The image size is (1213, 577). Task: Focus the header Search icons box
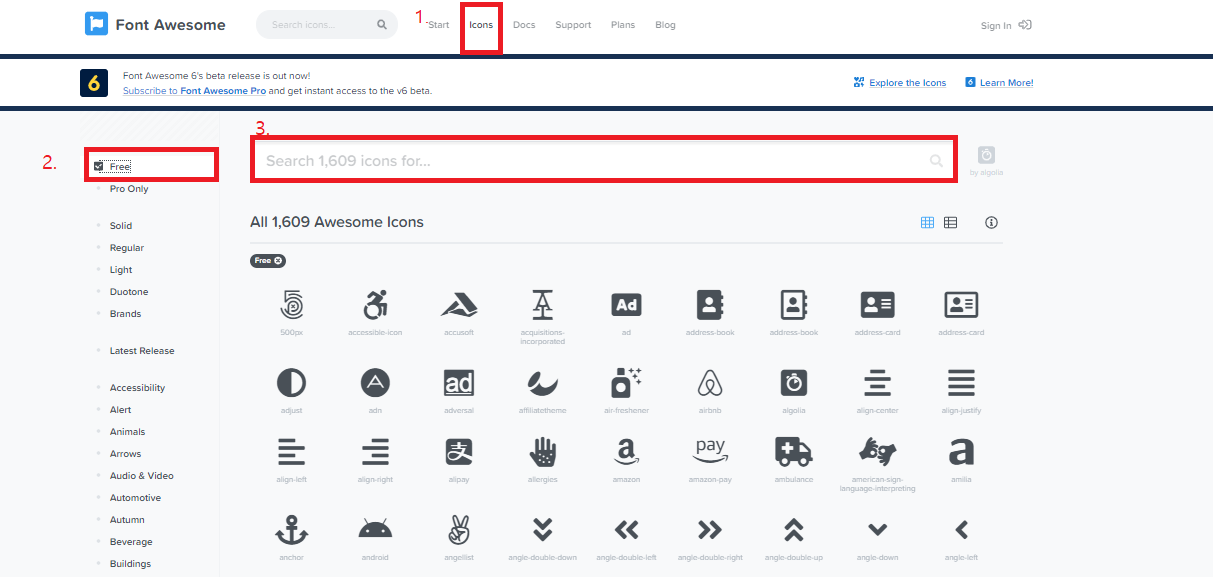click(x=327, y=25)
